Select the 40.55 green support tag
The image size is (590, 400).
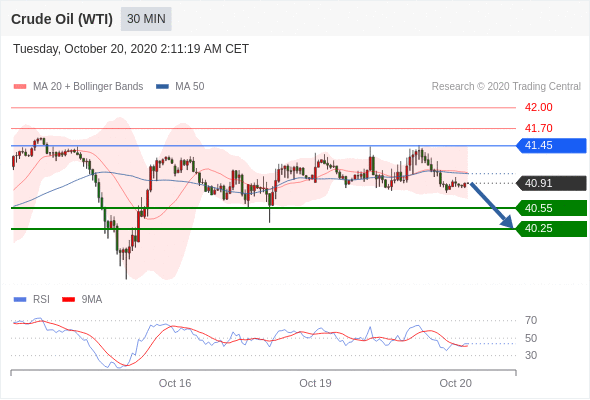[551, 208]
